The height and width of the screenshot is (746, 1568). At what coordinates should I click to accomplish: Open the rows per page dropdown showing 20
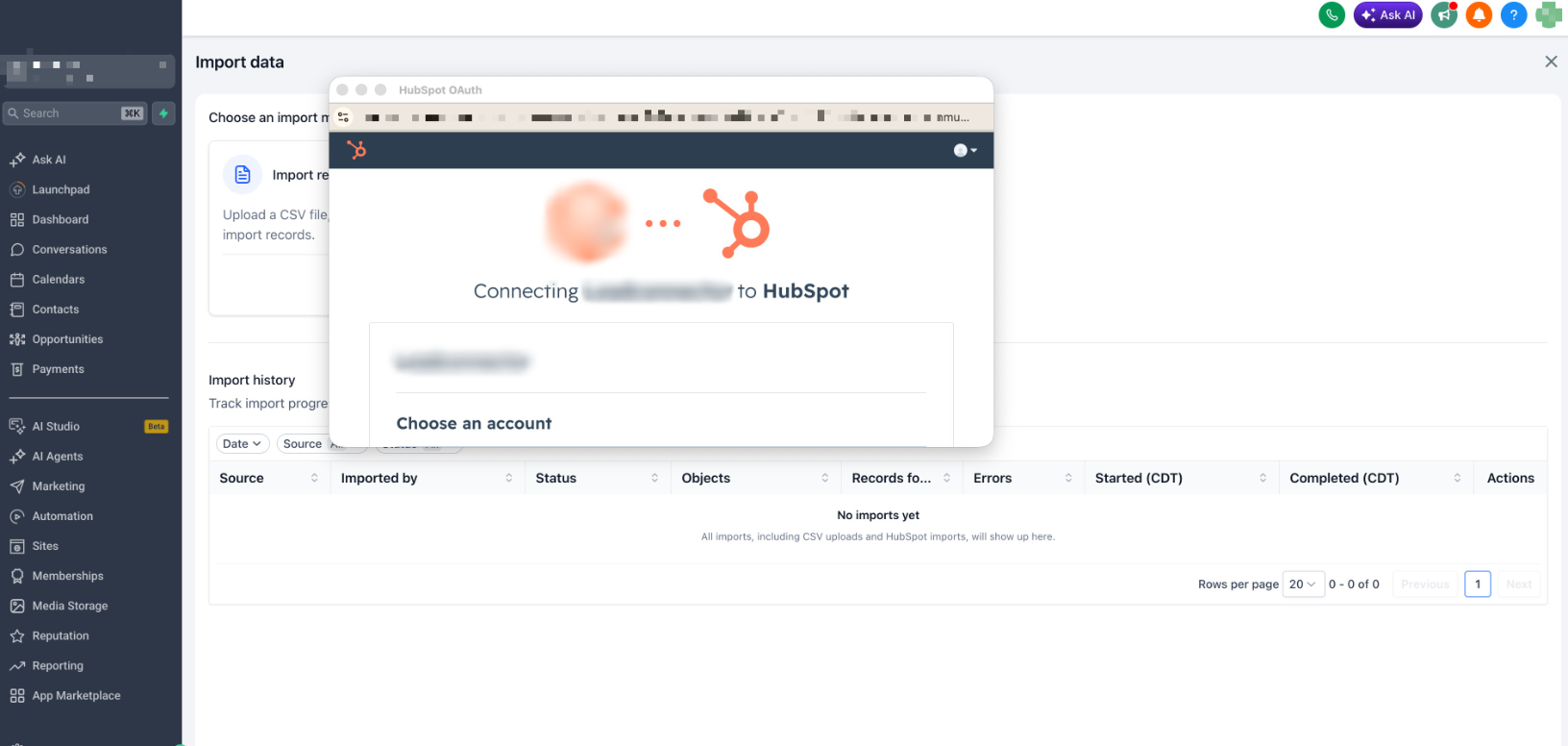click(1303, 584)
